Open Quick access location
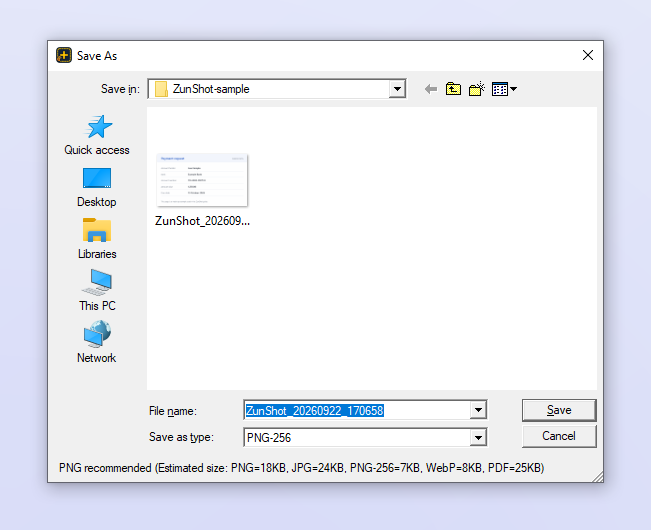 click(97, 135)
